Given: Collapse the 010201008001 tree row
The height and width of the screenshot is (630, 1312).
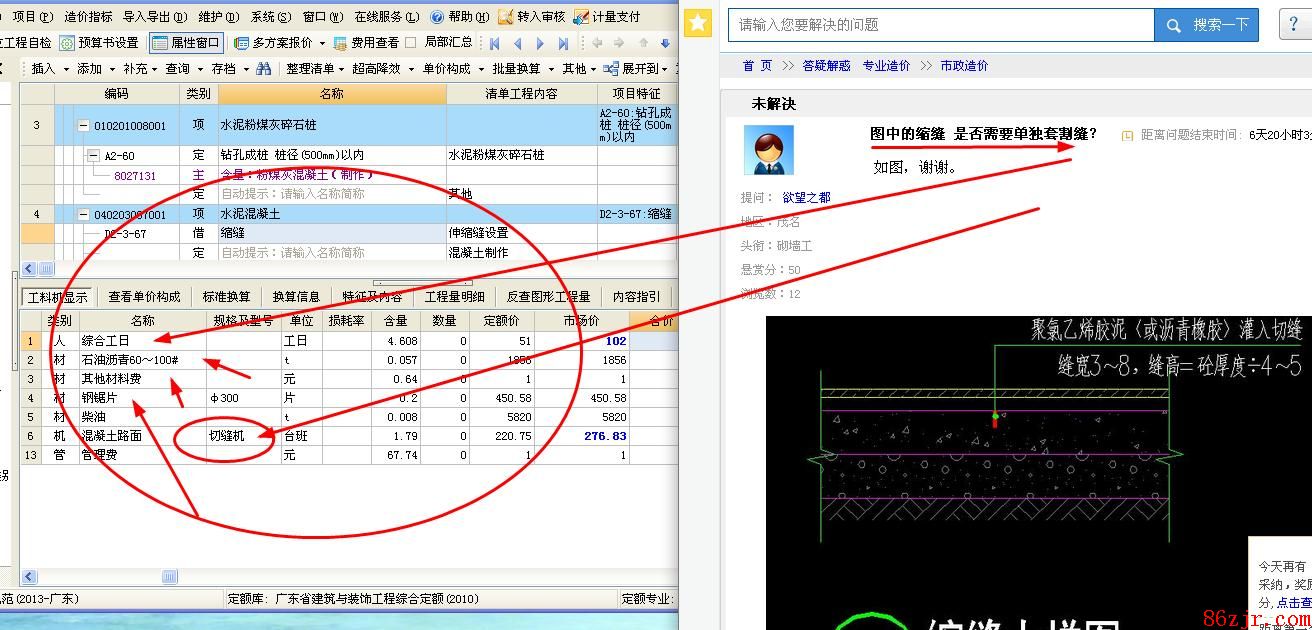Looking at the screenshot, I should tap(84, 126).
